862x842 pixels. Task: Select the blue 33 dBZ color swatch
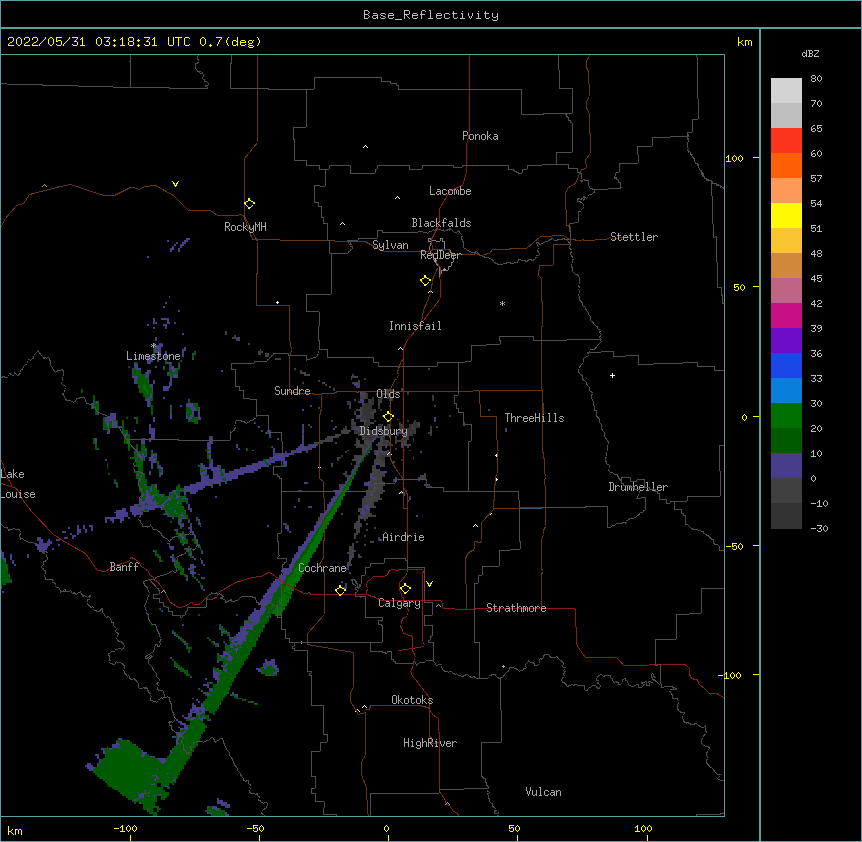tap(786, 365)
